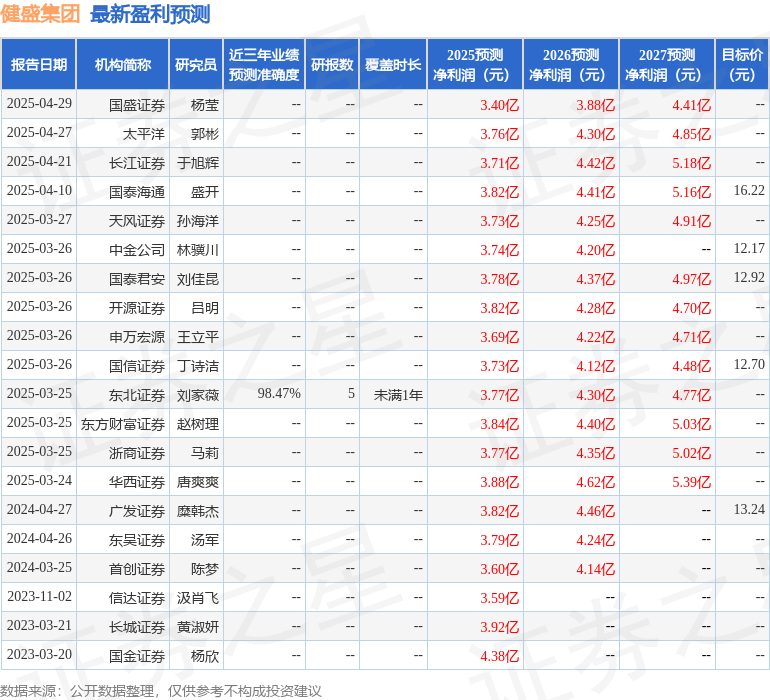
Task: Click the 98.47% accuracy value
Action: [279, 393]
